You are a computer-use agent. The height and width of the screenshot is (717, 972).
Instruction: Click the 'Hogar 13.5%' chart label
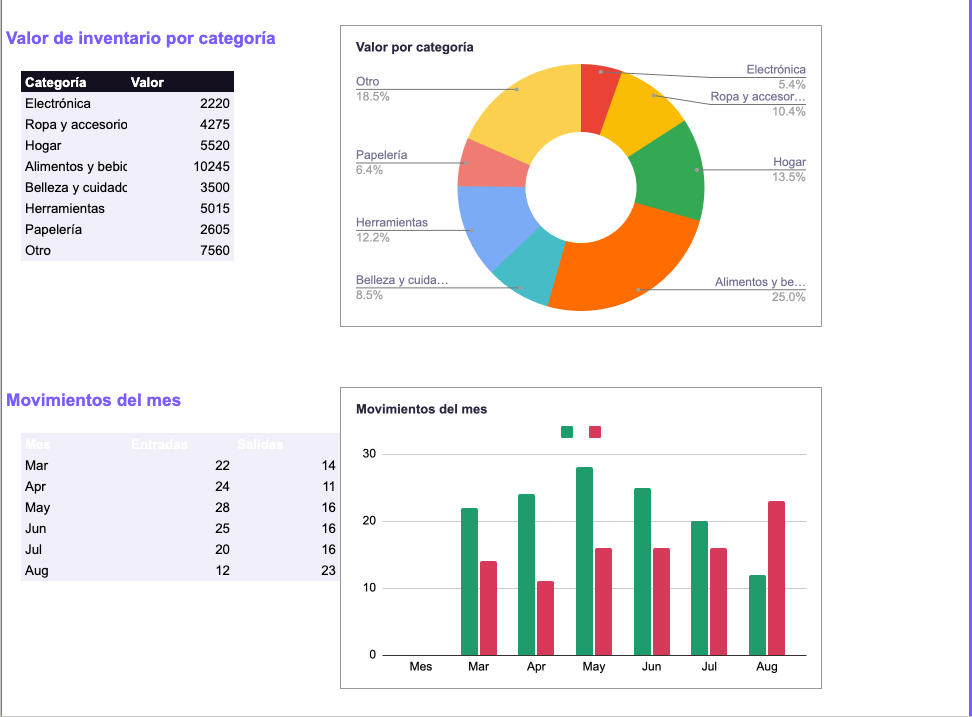(789, 169)
